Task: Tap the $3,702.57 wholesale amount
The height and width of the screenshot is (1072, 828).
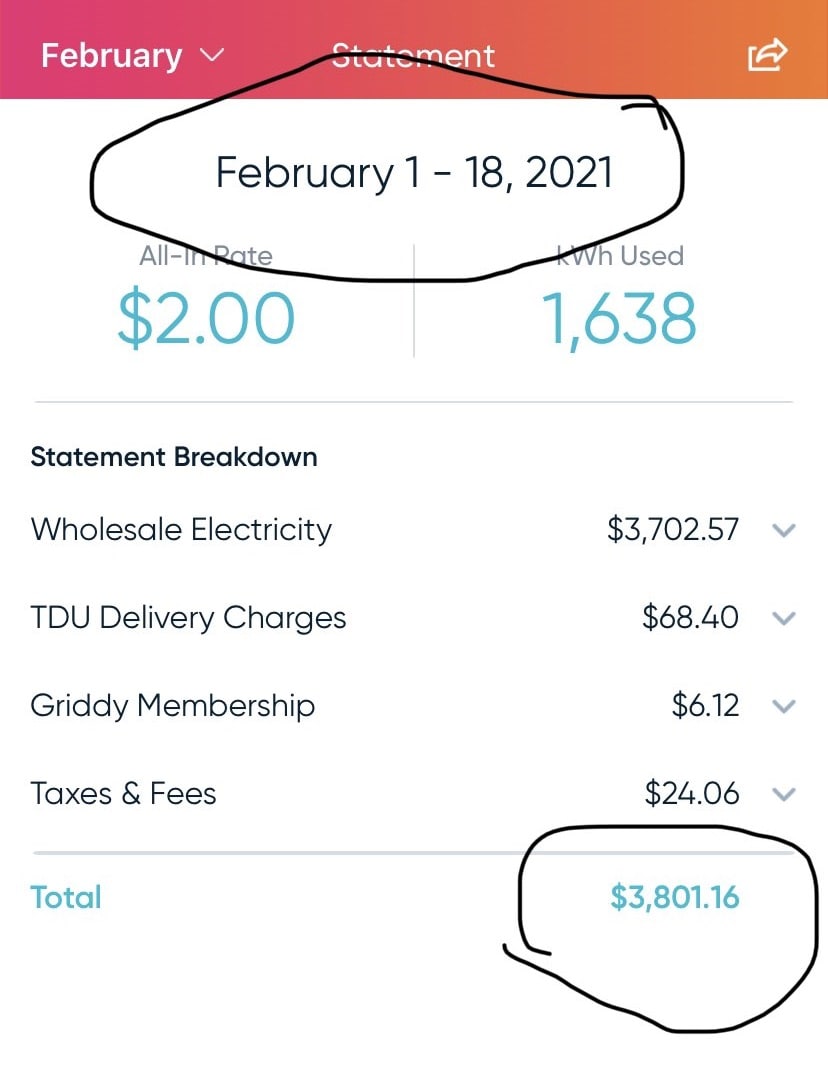Action: click(x=672, y=529)
